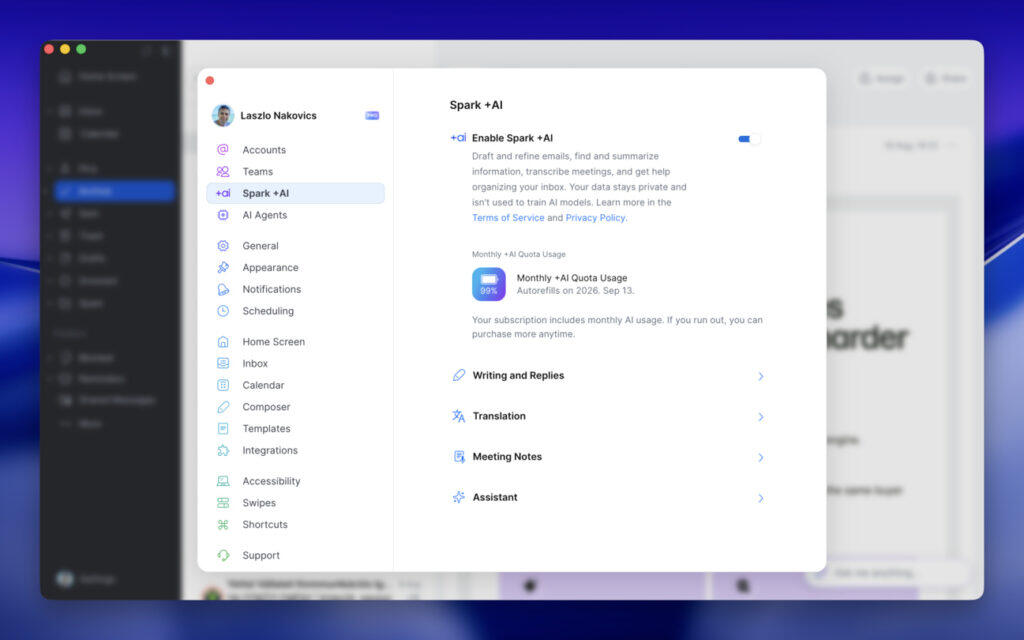Expand the Meeting Notes chevron

coord(761,457)
